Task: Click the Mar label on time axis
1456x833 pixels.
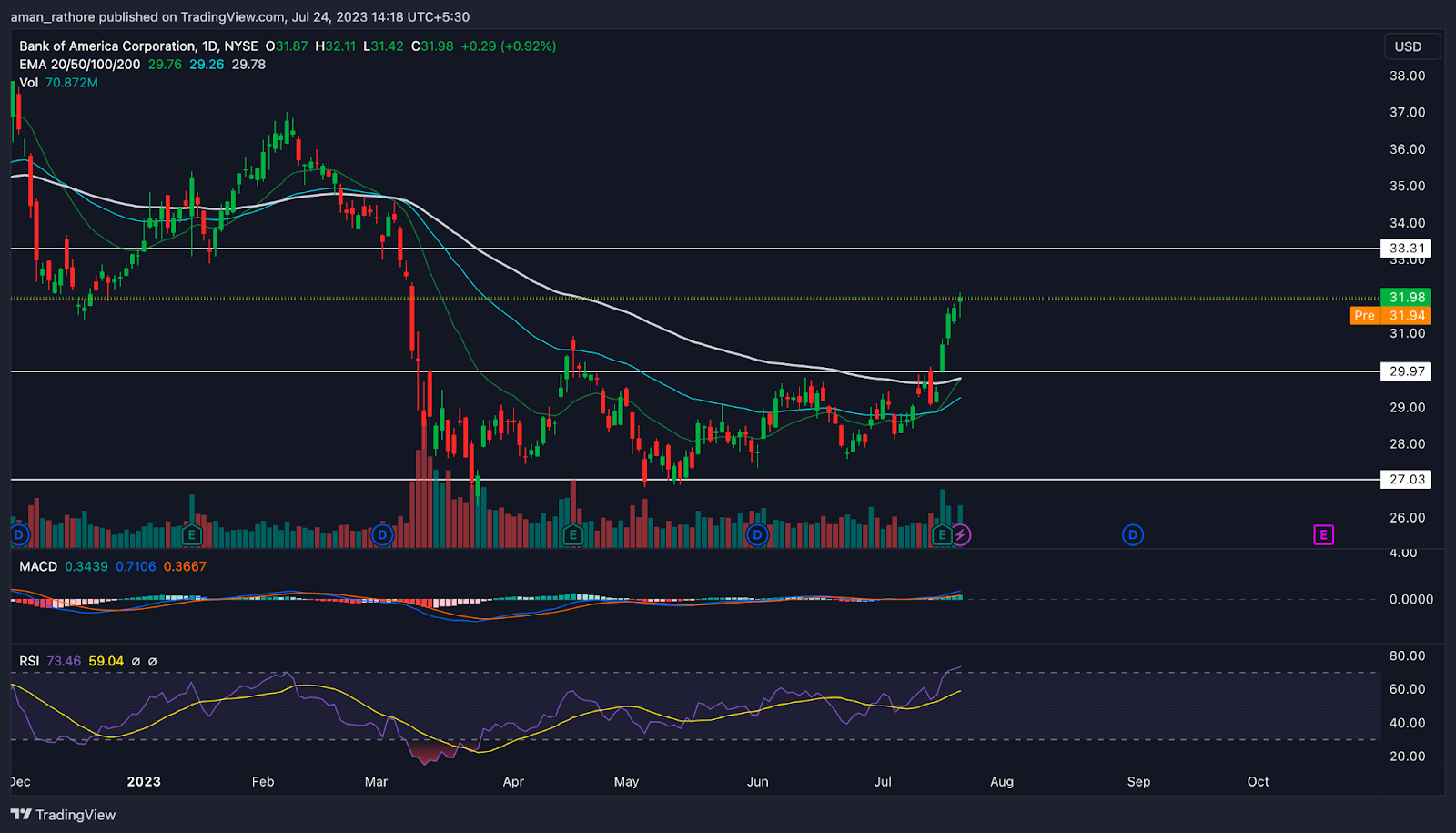Action: click(x=376, y=781)
